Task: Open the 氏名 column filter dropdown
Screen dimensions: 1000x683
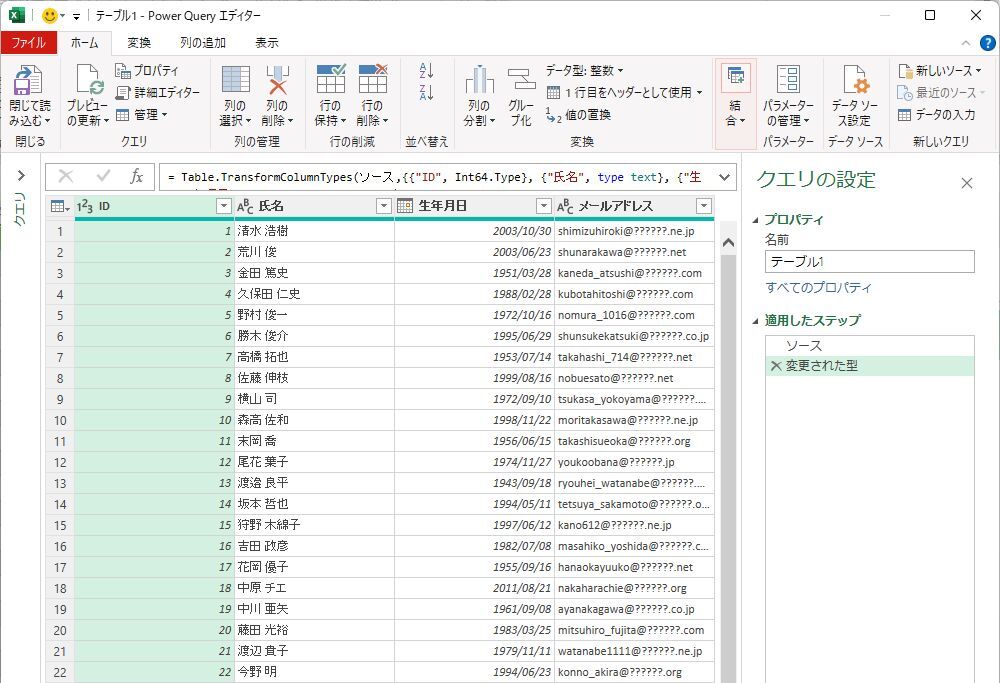Action: coord(383,206)
